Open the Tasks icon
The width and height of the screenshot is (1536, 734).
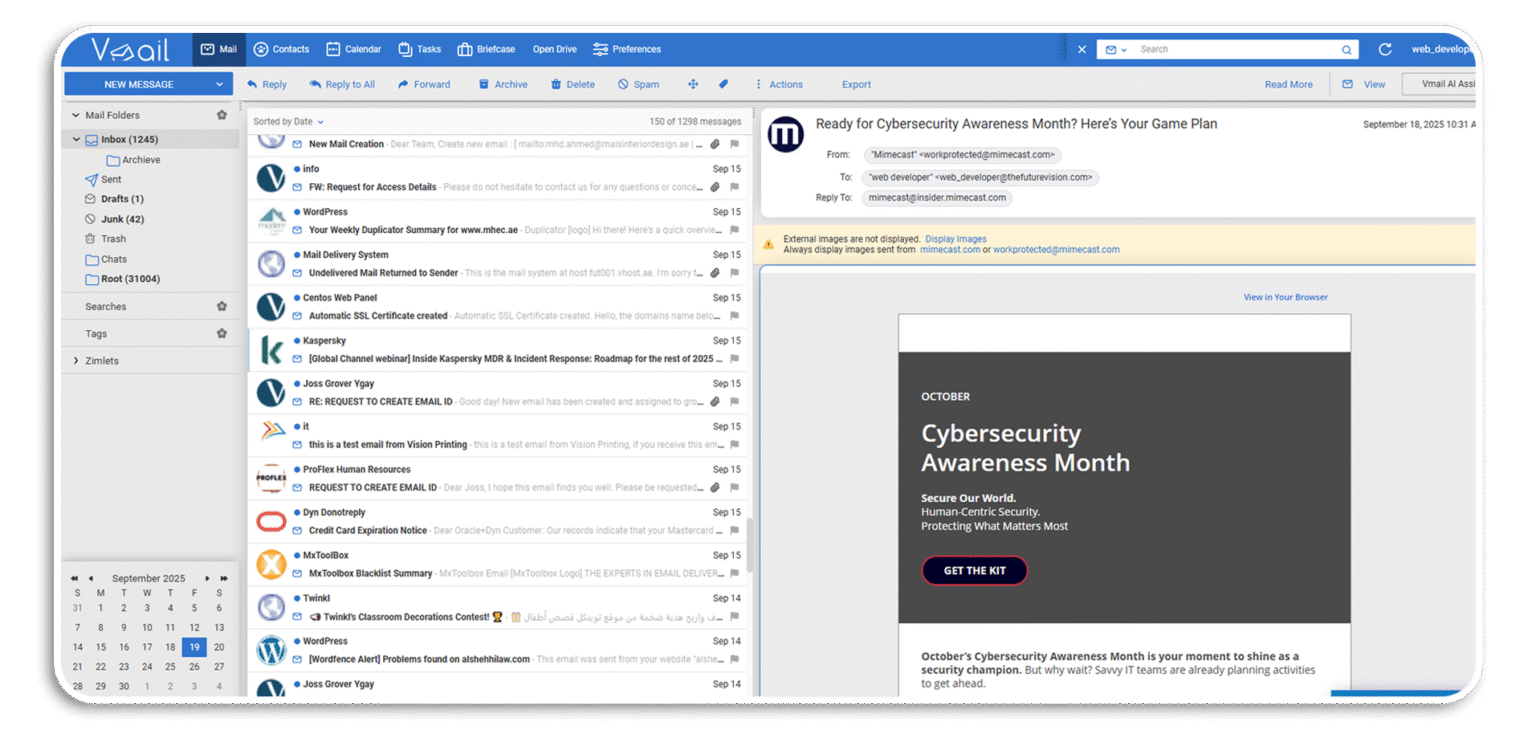tap(403, 48)
